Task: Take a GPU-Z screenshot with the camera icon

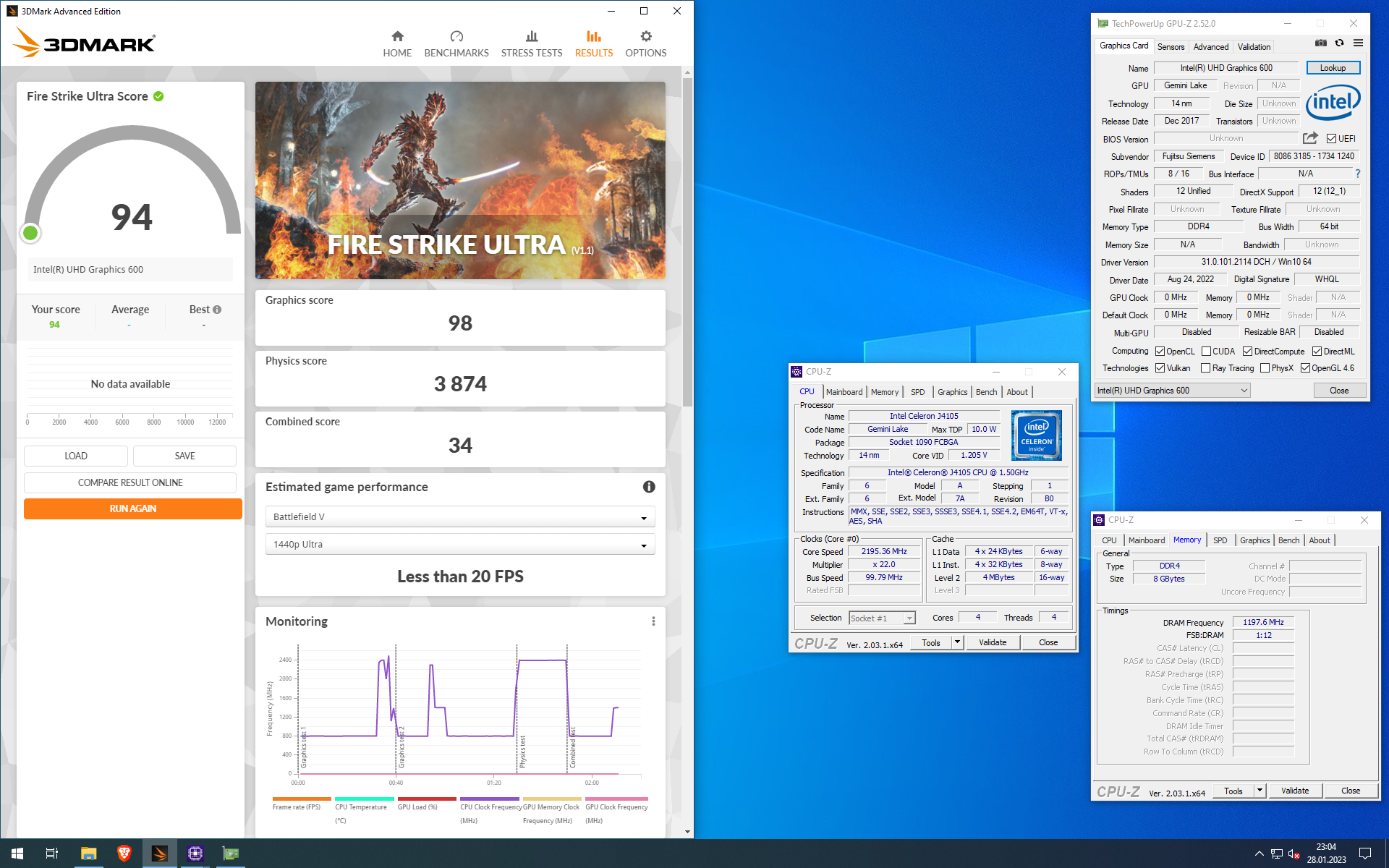Action: [x=1321, y=43]
